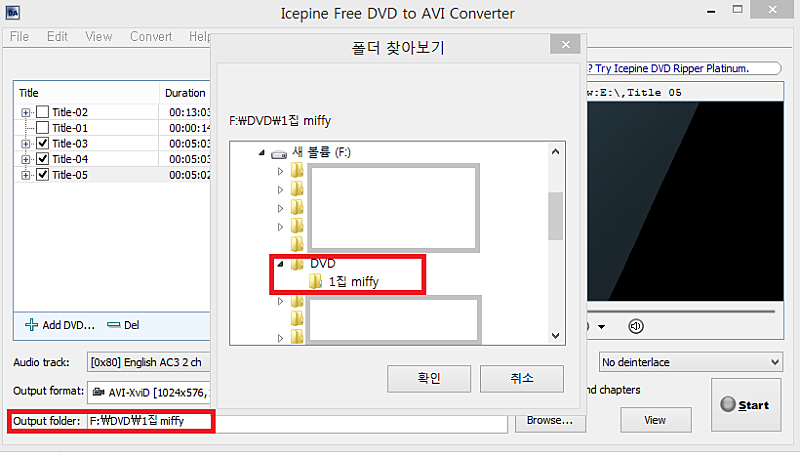
Task: Expand the Title-04 tree node
Action: click(25, 159)
